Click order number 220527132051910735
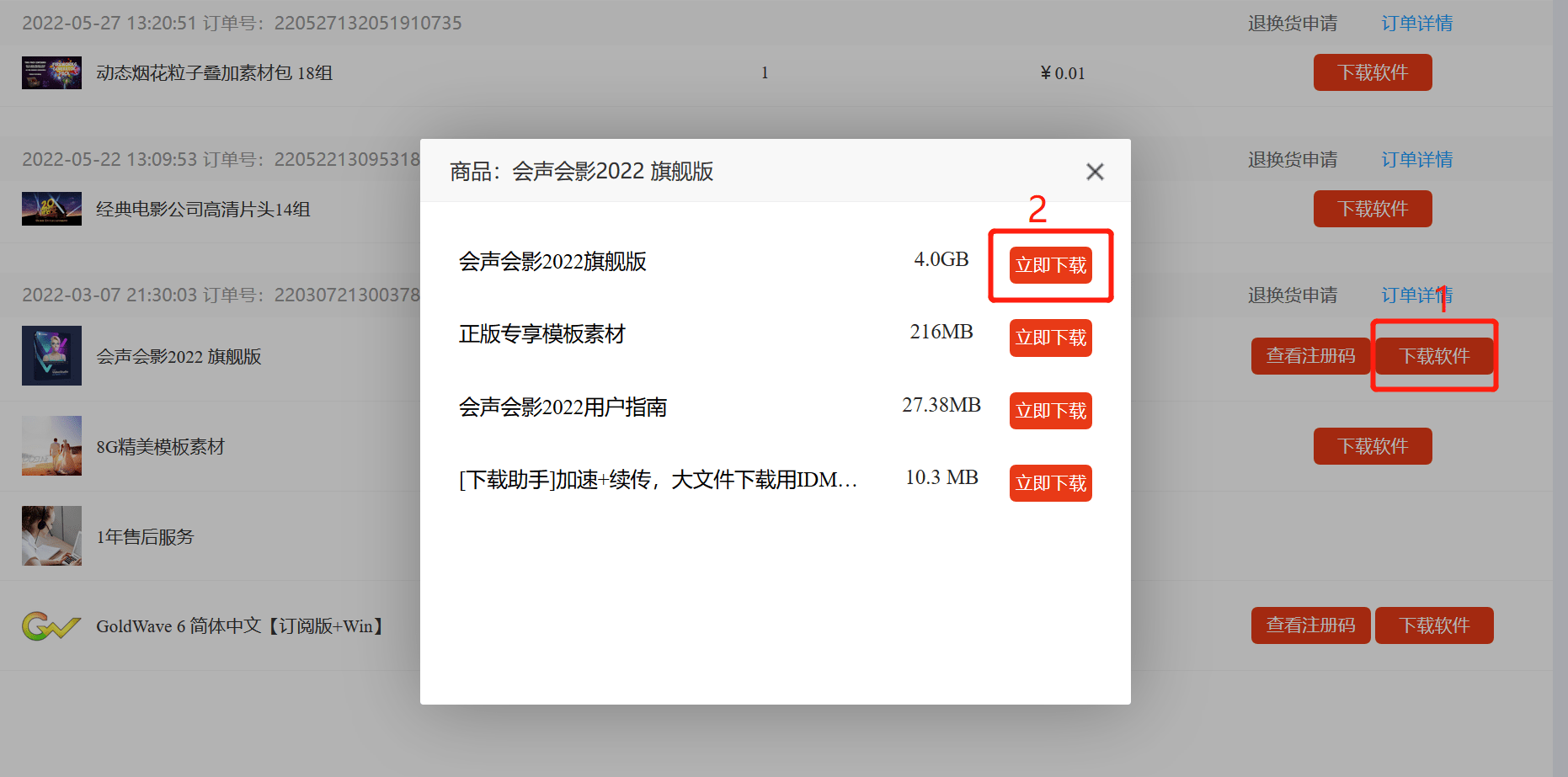The height and width of the screenshot is (777, 1568). click(x=368, y=24)
